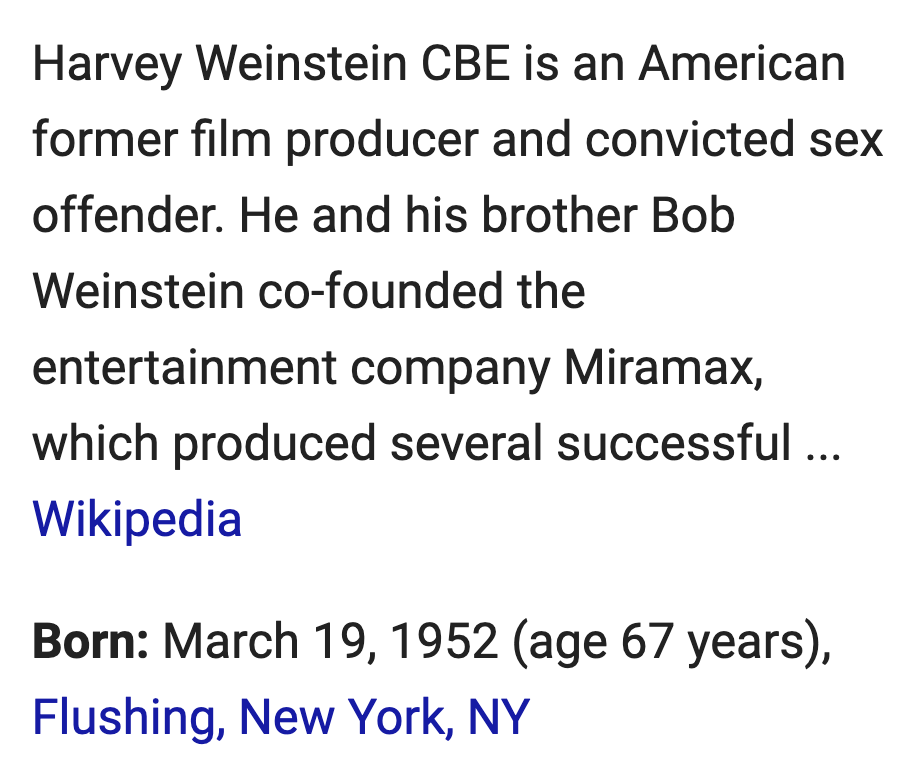Image resolution: width=916 pixels, height=776 pixels.
Task: Click the word entertainment
Action: pyautogui.click(x=184, y=368)
